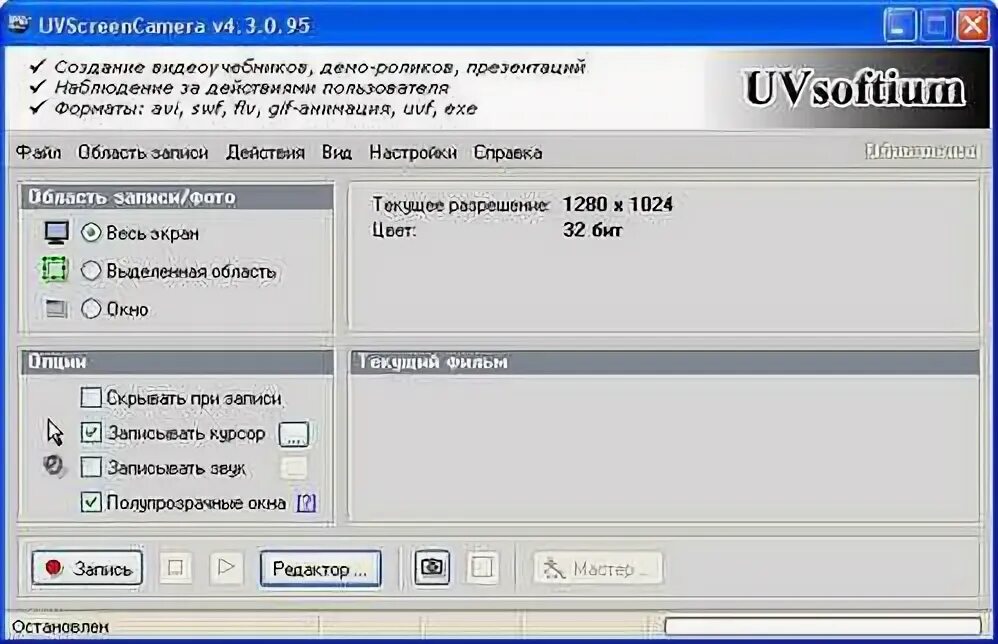Open the Справка menu
The height and width of the screenshot is (644, 998).
508,153
